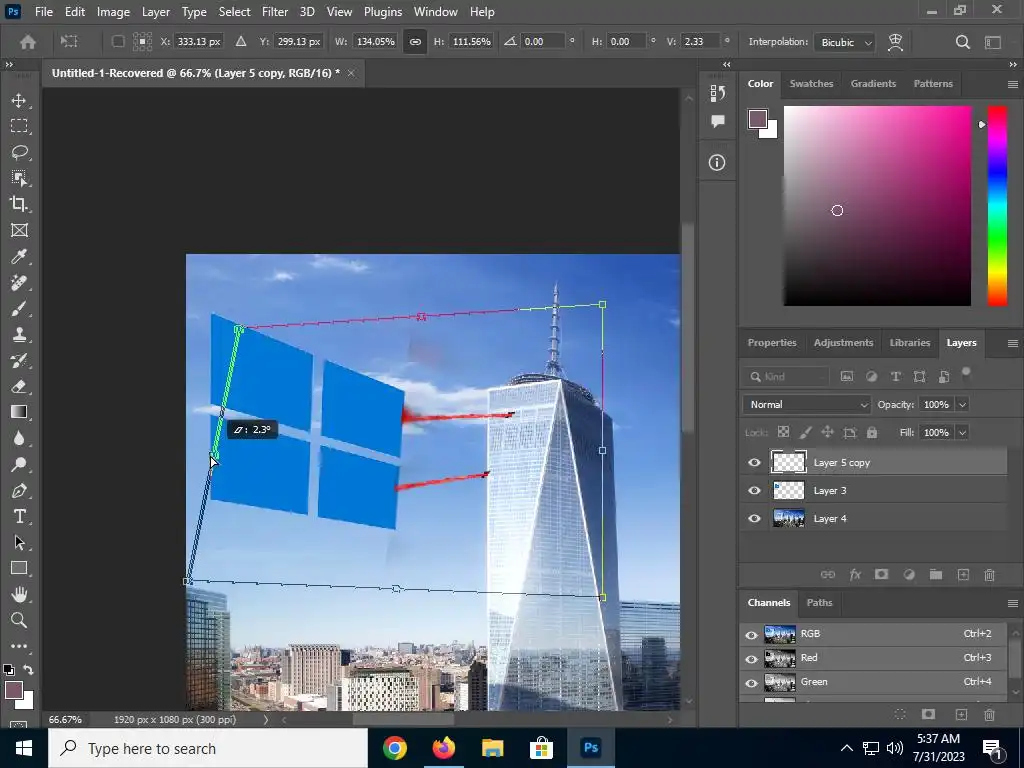Toggle lock all layer button

click(x=872, y=432)
